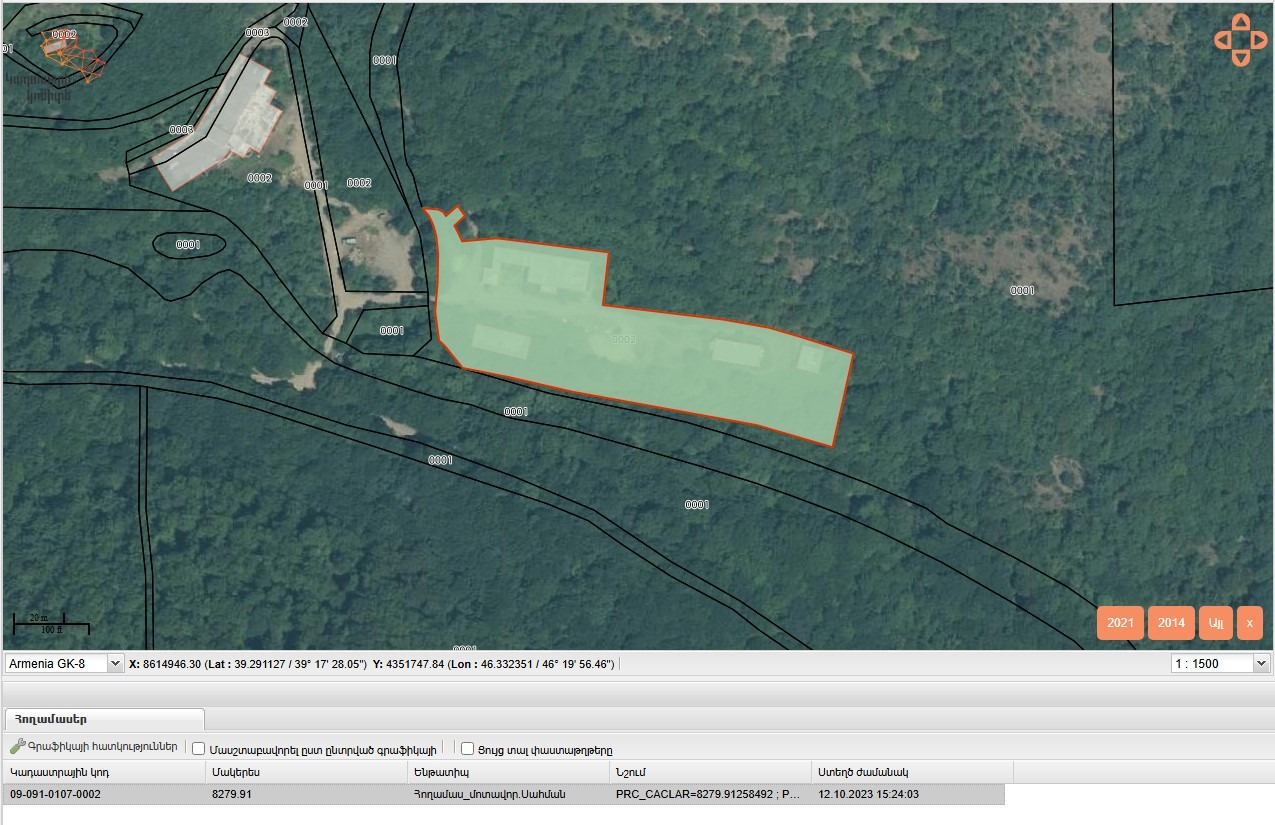The width and height of the screenshot is (1275, 825).
Task: Switch to 2014 satellite imagery
Action: (1171, 622)
